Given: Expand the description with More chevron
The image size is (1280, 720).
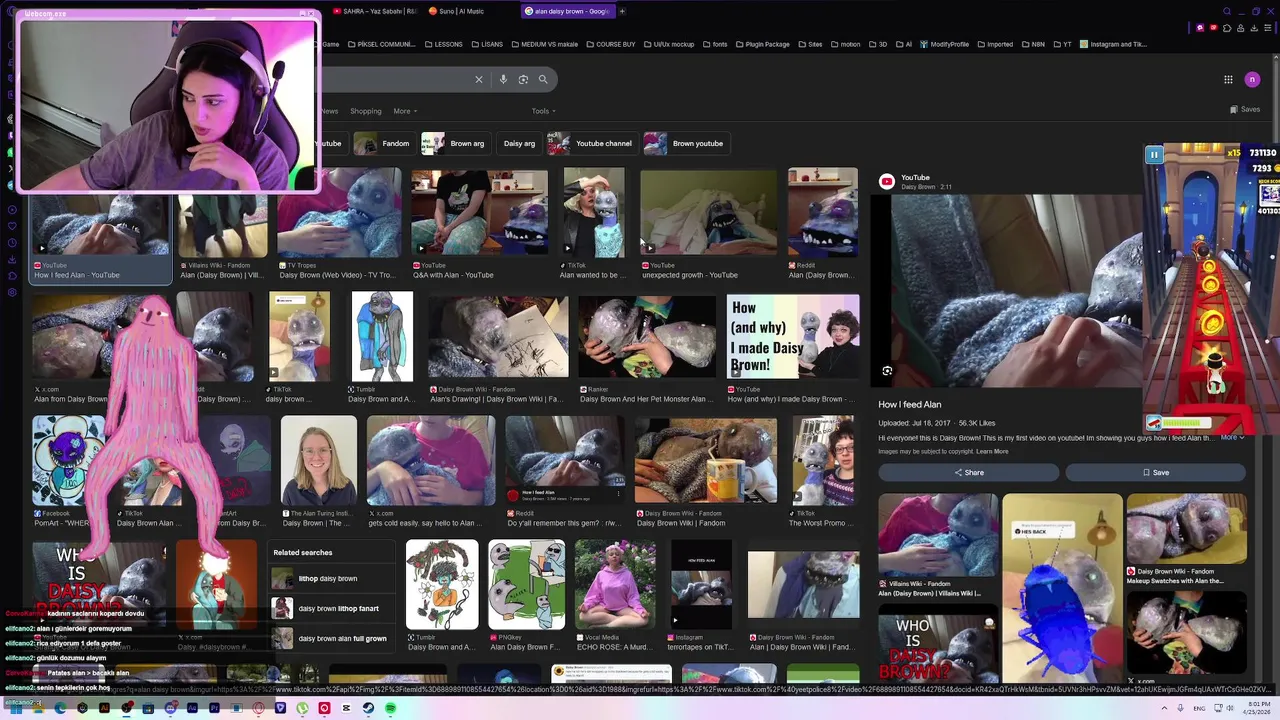Looking at the screenshot, I should [1232, 437].
